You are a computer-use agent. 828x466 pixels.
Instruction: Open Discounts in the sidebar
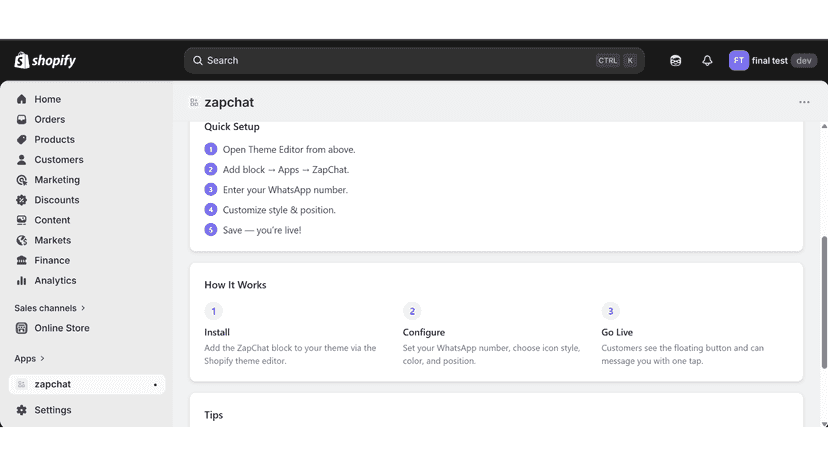tap(57, 200)
